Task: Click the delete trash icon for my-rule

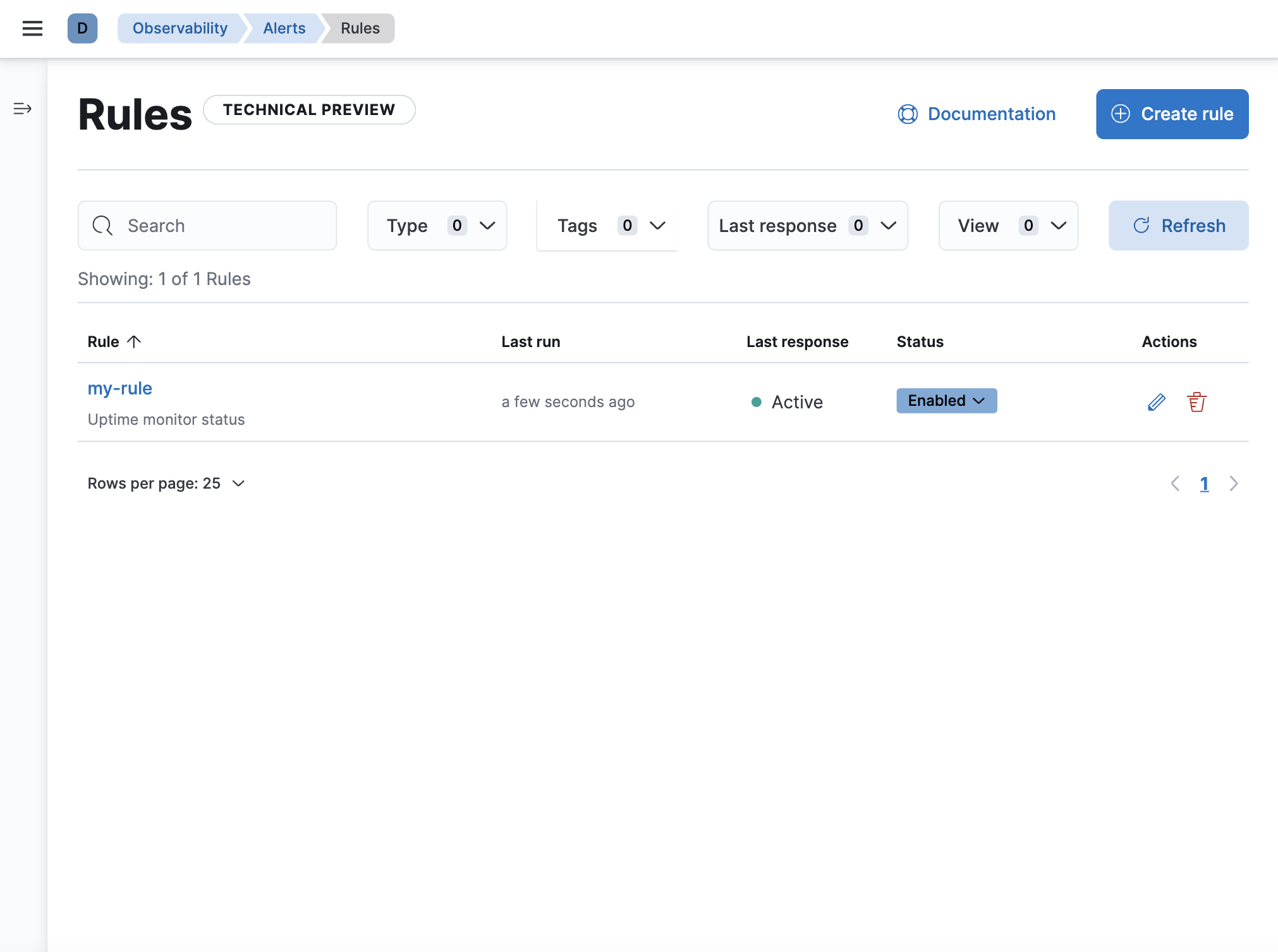Action: 1196,401
